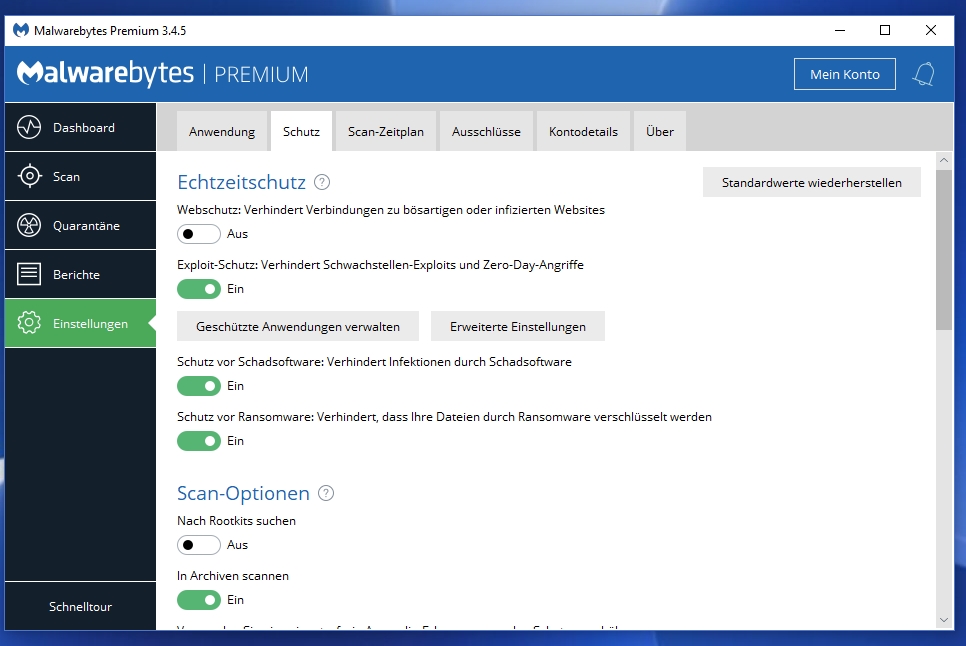Click the Scan-Optionen heading
The height and width of the screenshot is (646, 966).
tap(243, 493)
